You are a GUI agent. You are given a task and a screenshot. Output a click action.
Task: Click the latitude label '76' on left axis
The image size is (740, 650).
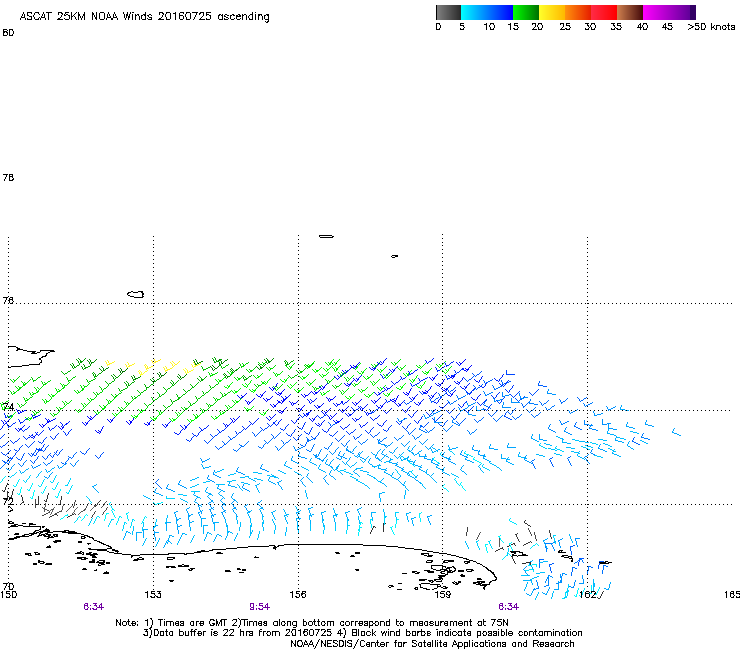point(8,300)
